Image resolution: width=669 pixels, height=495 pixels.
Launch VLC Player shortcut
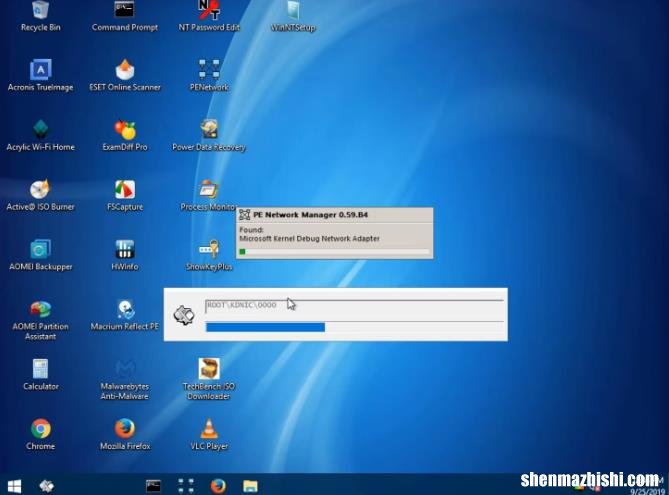[209, 434]
